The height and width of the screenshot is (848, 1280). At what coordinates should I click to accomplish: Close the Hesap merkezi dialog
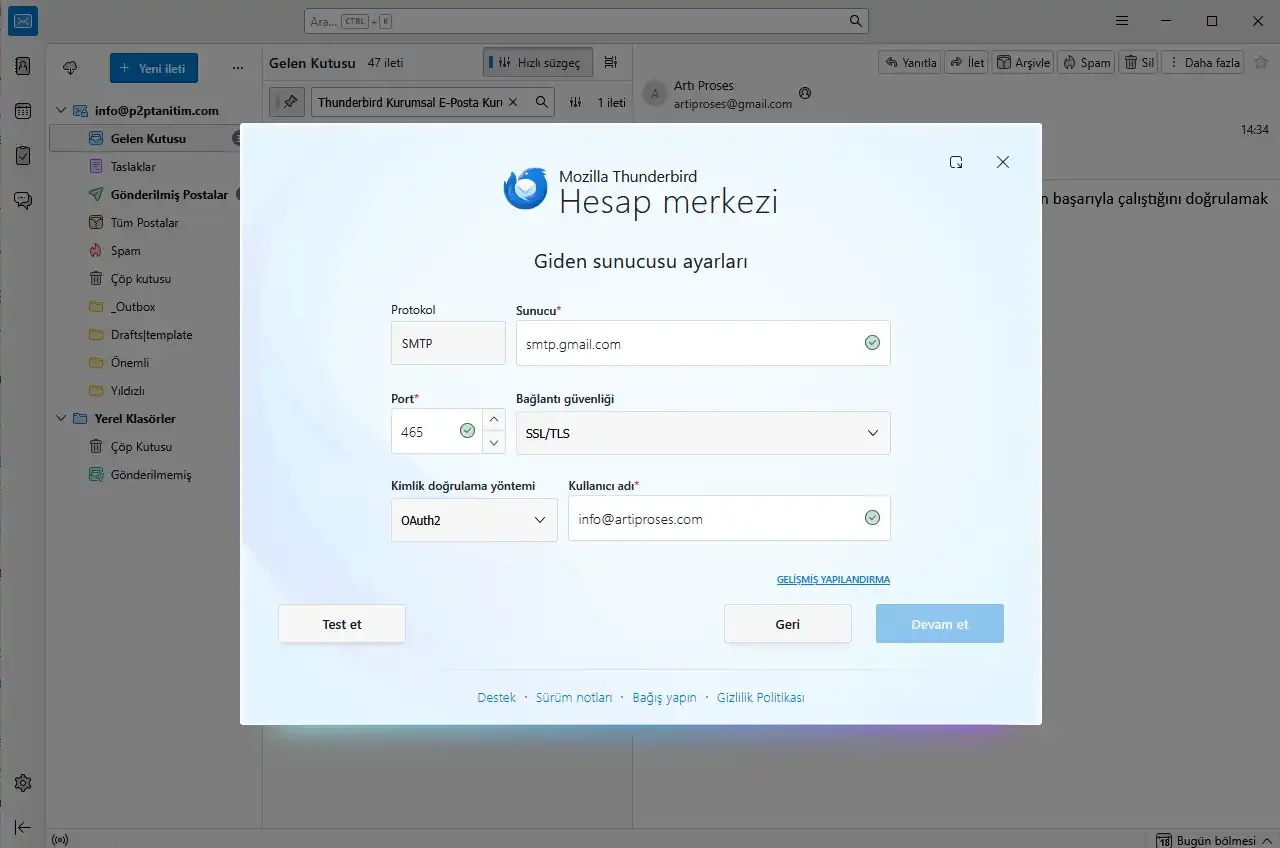(1003, 162)
